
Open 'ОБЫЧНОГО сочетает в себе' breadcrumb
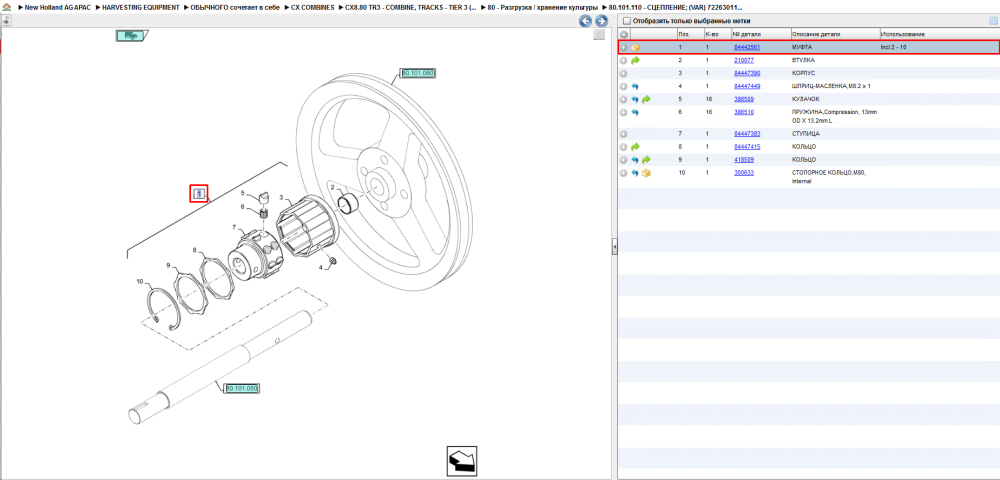tap(235, 6)
